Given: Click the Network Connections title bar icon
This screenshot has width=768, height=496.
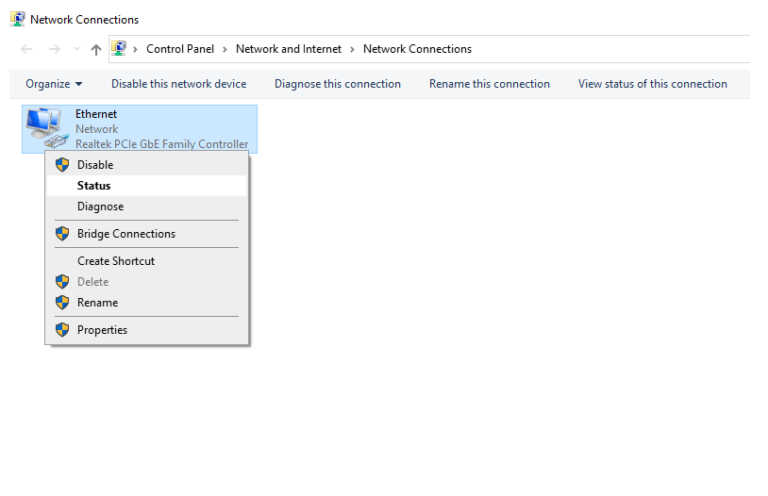Looking at the screenshot, I should coord(18,19).
